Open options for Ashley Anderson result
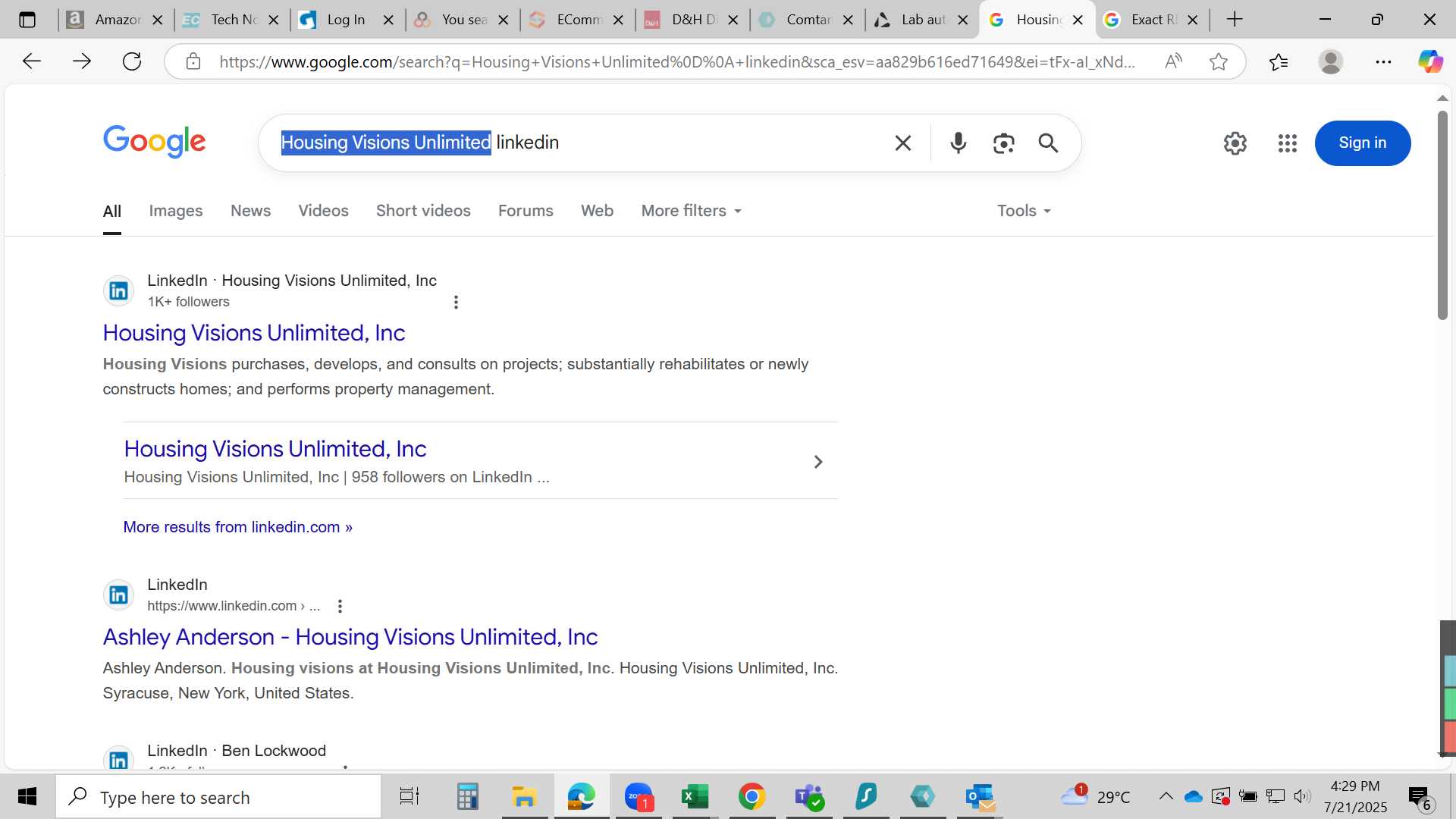This screenshot has height=819, width=1456. [340, 606]
